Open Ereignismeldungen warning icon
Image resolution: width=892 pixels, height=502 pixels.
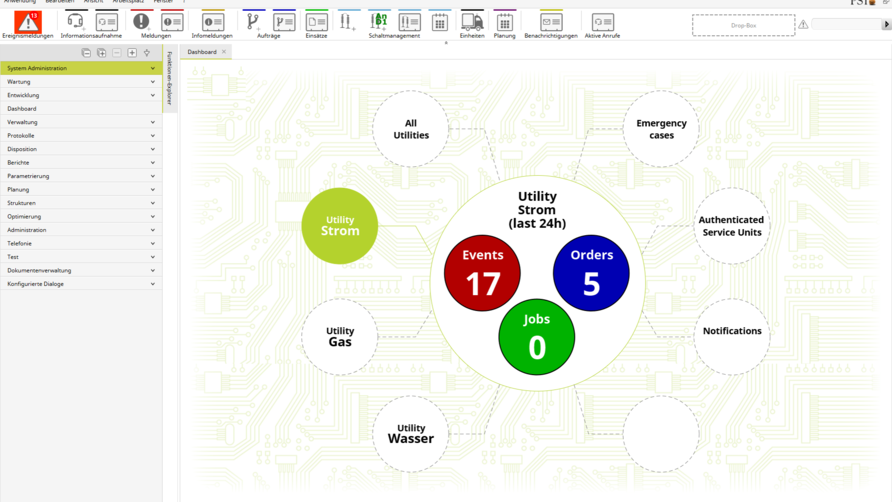coord(28,21)
